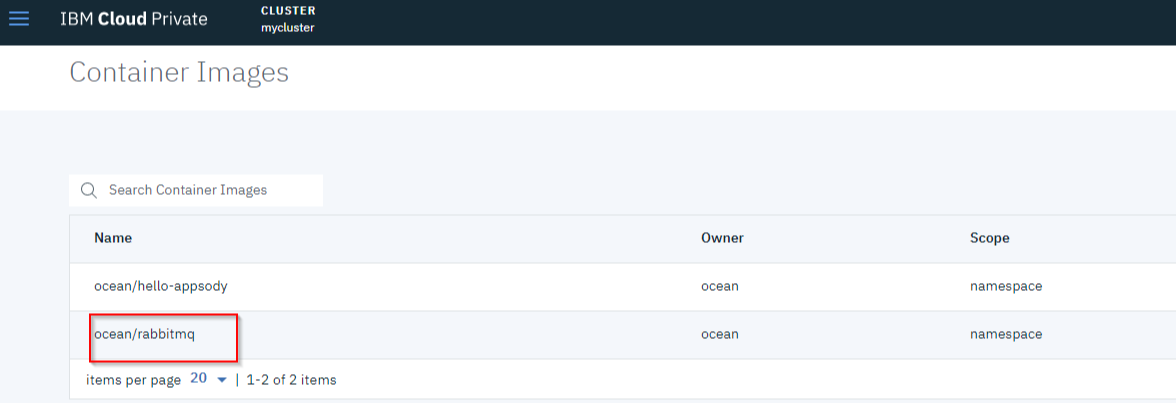Image resolution: width=1176 pixels, height=403 pixels.
Task: Focus the Search Container Images field
Action: click(196, 191)
